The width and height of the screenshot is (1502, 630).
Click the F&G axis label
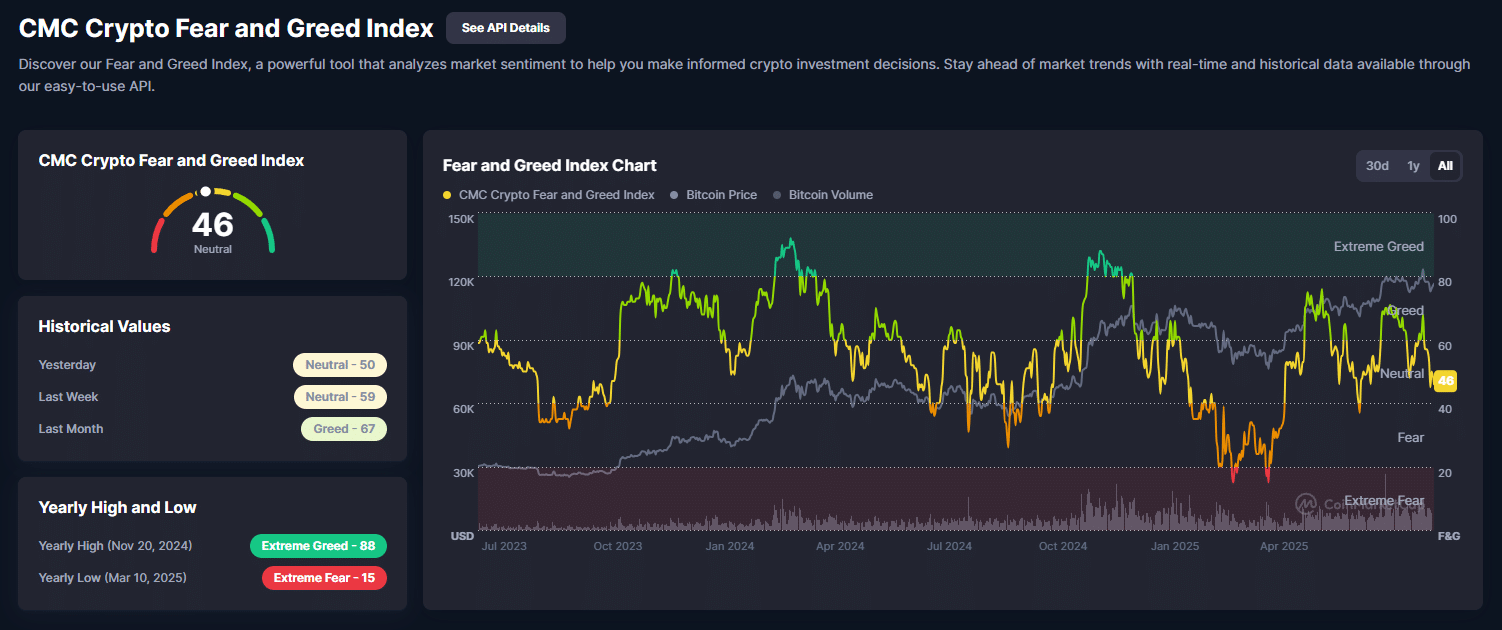1449,536
